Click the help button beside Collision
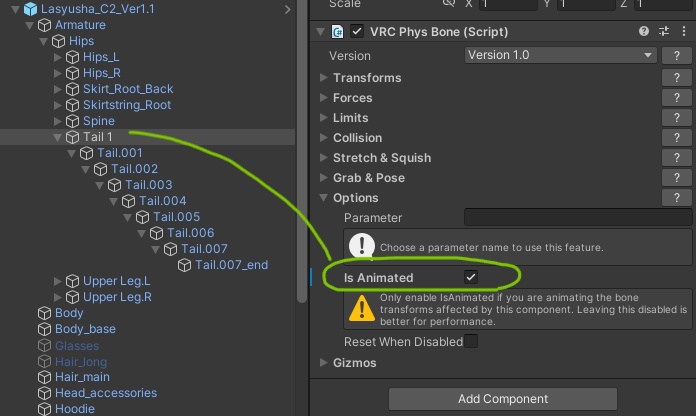696x416 pixels. pyautogui.click(x=677, y=138)
